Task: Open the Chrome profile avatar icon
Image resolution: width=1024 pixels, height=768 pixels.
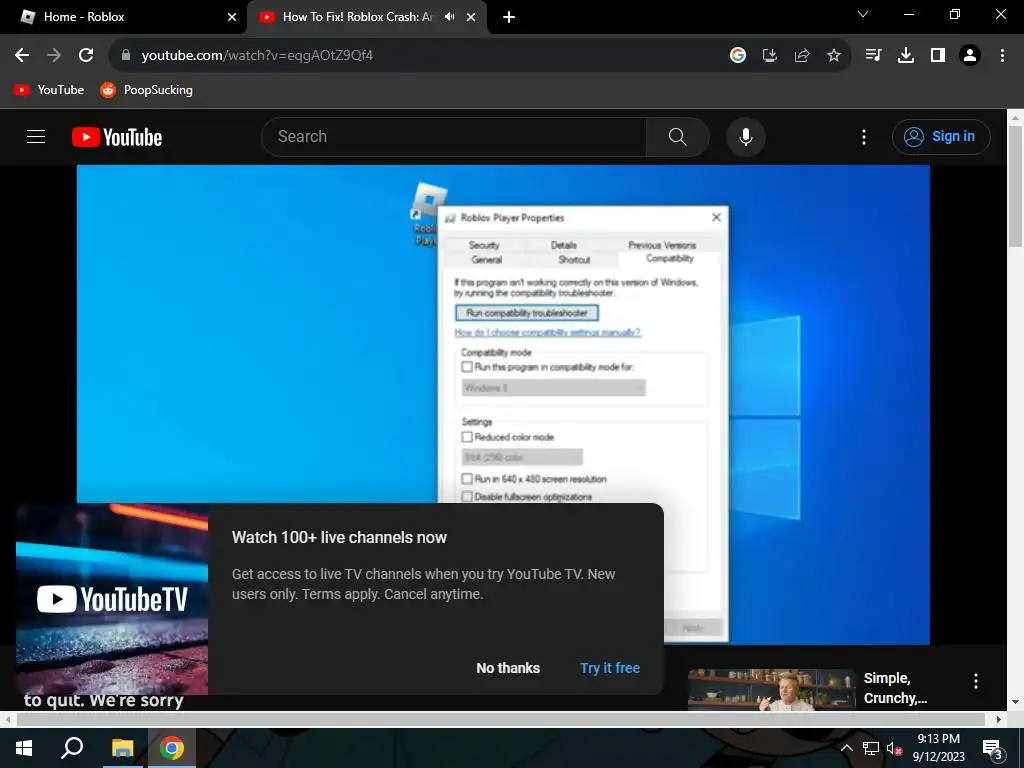Action: [970, 56]
